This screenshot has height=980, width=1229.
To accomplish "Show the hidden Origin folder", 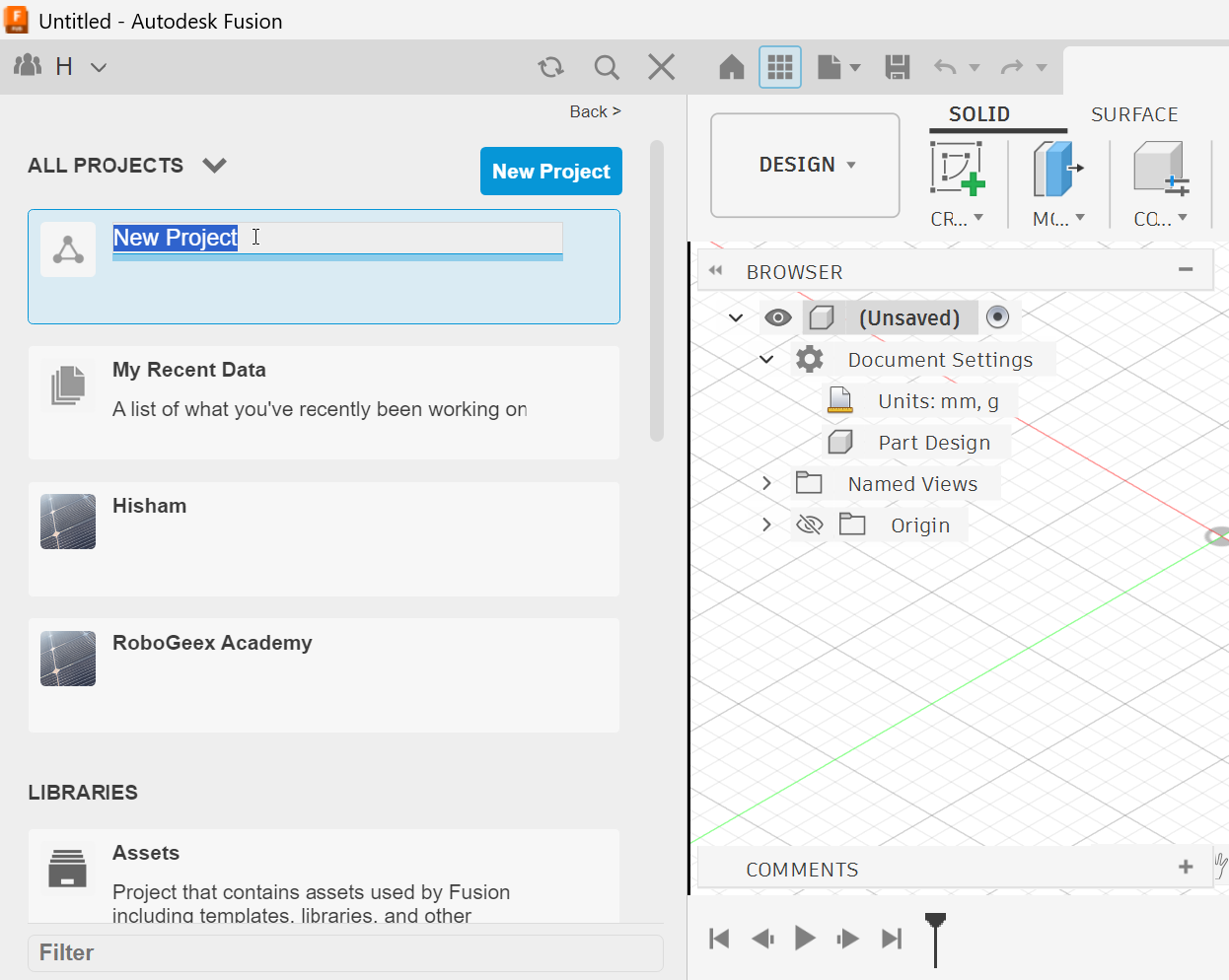I will coord(809,525).
